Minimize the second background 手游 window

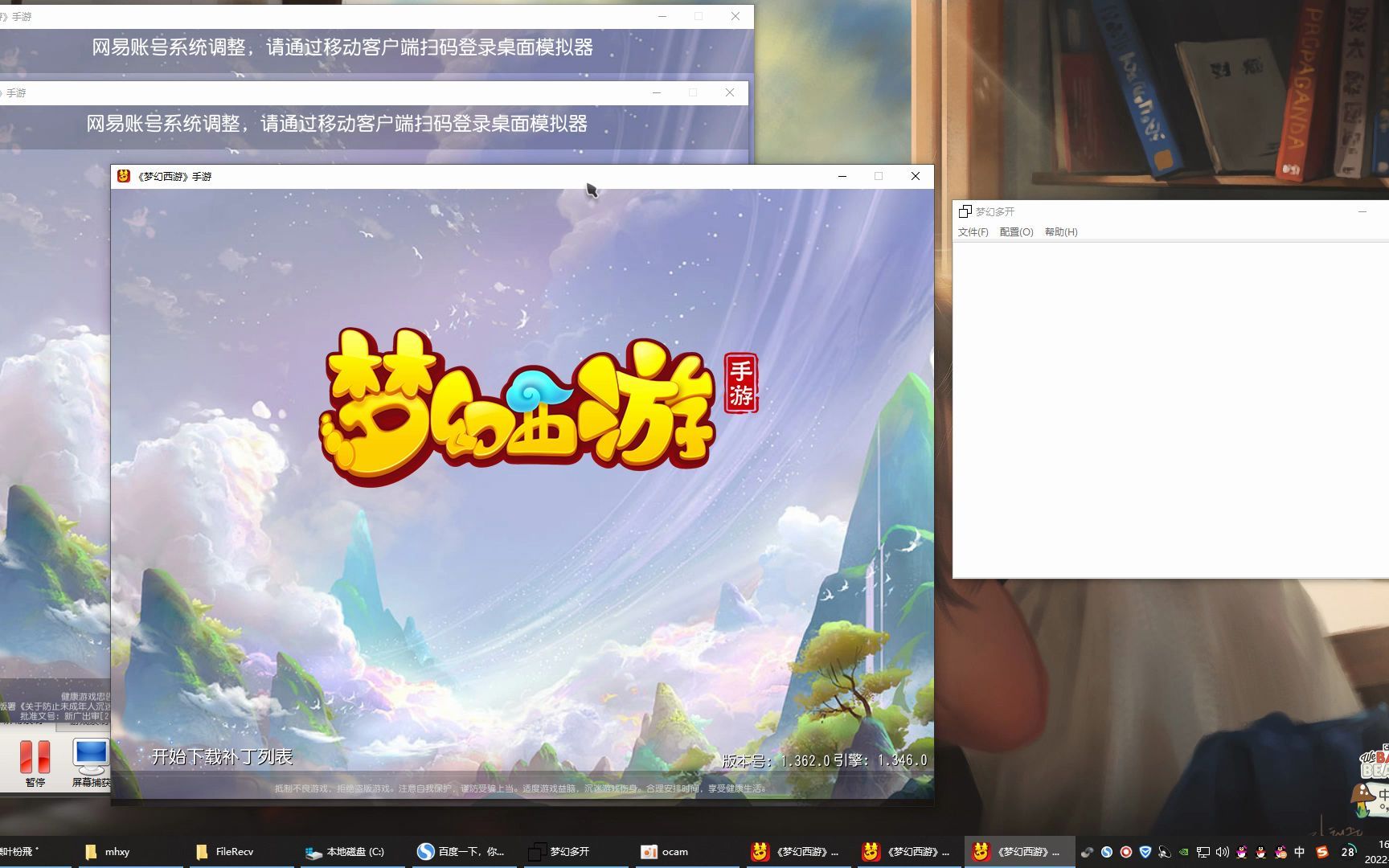click(657, 92)
